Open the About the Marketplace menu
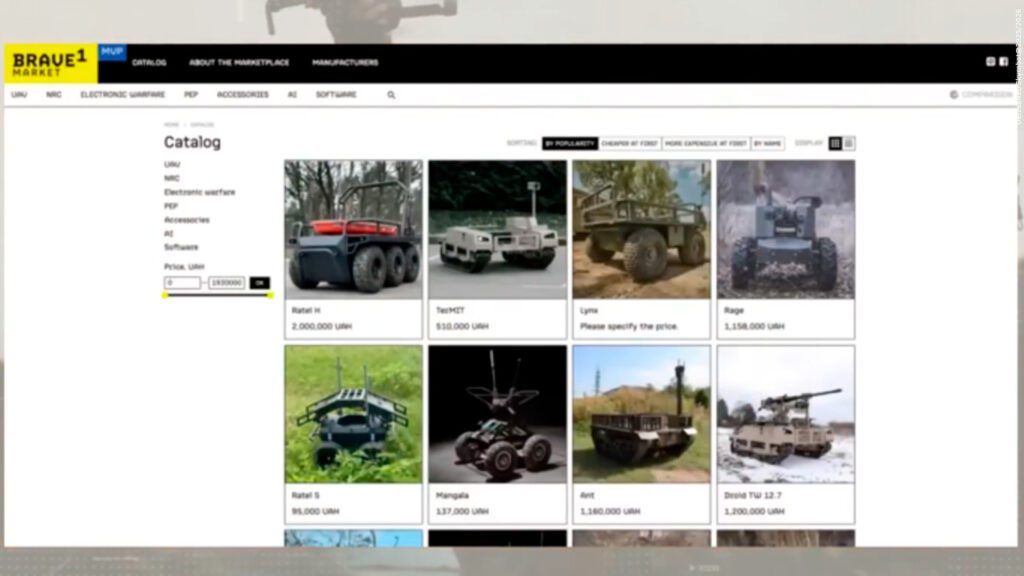The width and height of the screenshot is (1024, 576). (239, 63)
